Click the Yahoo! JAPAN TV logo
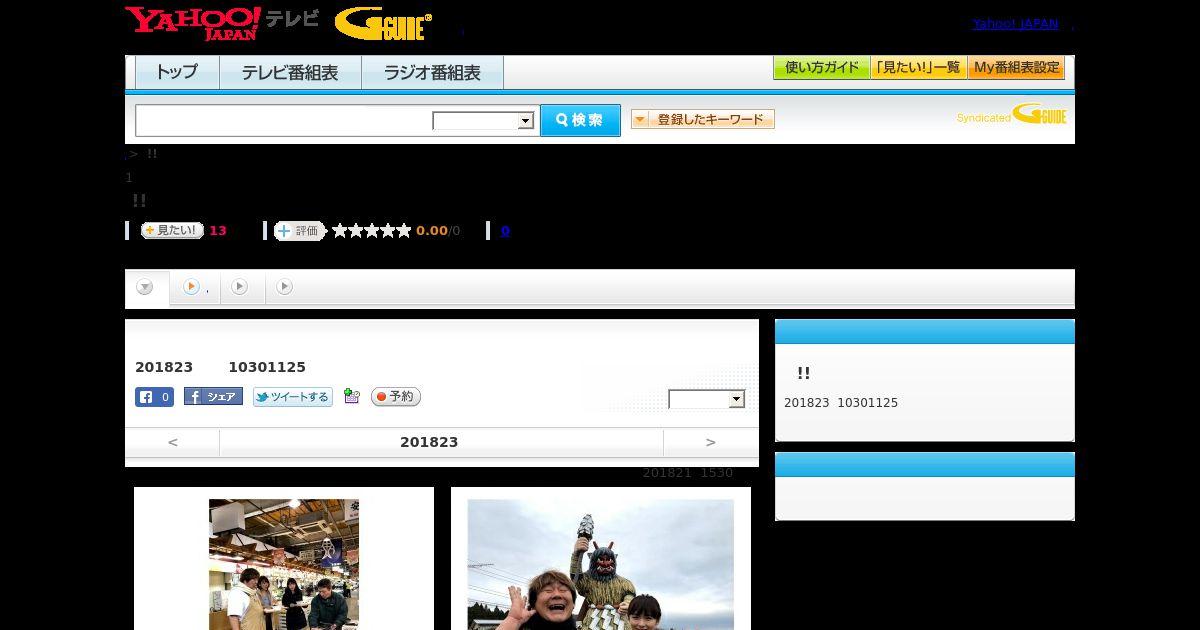The image size is (1200, 630). click(222, 23)
